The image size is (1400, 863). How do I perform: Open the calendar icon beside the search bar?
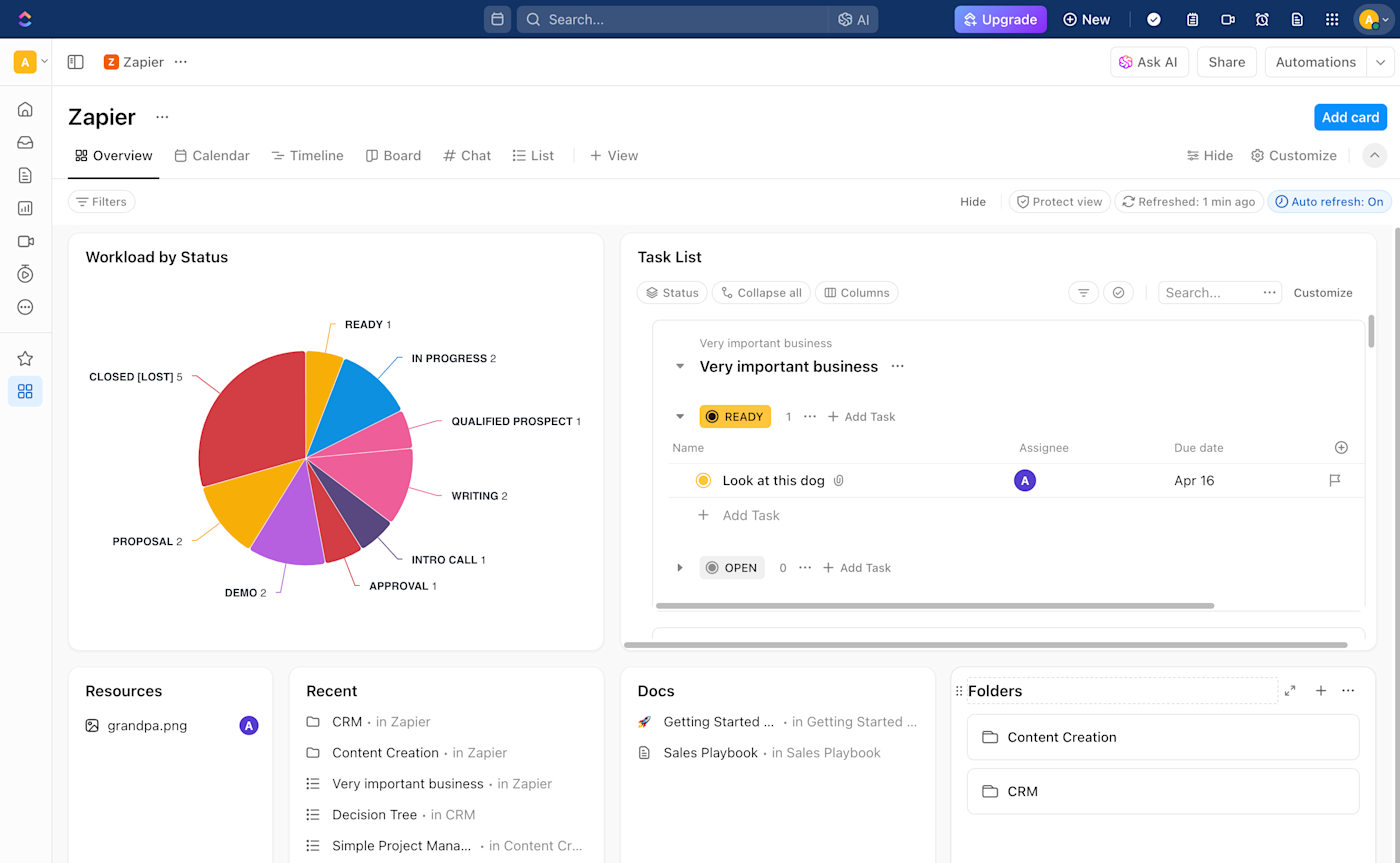click(497, 19)
